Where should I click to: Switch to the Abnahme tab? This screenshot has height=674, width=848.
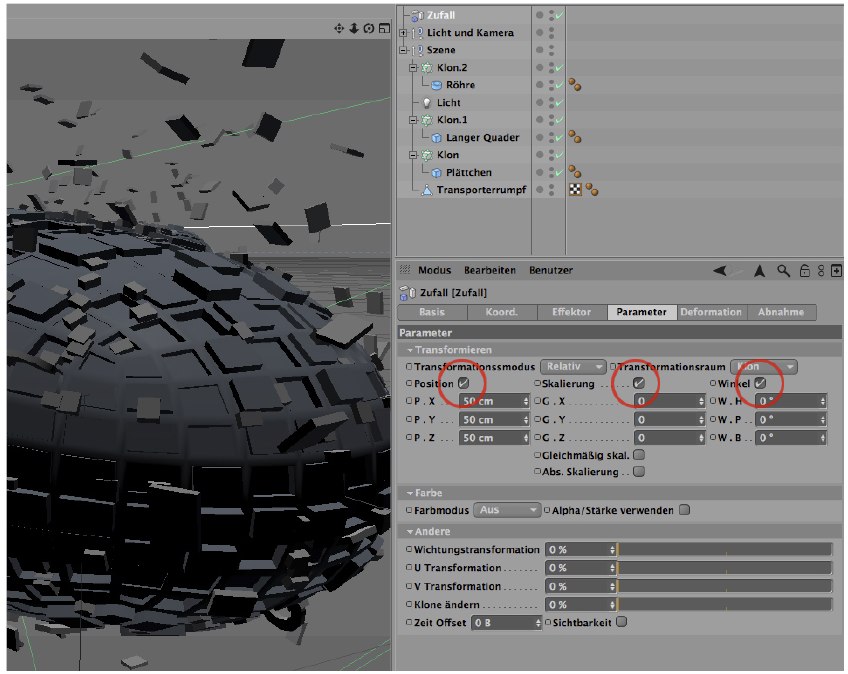(781, 312)
